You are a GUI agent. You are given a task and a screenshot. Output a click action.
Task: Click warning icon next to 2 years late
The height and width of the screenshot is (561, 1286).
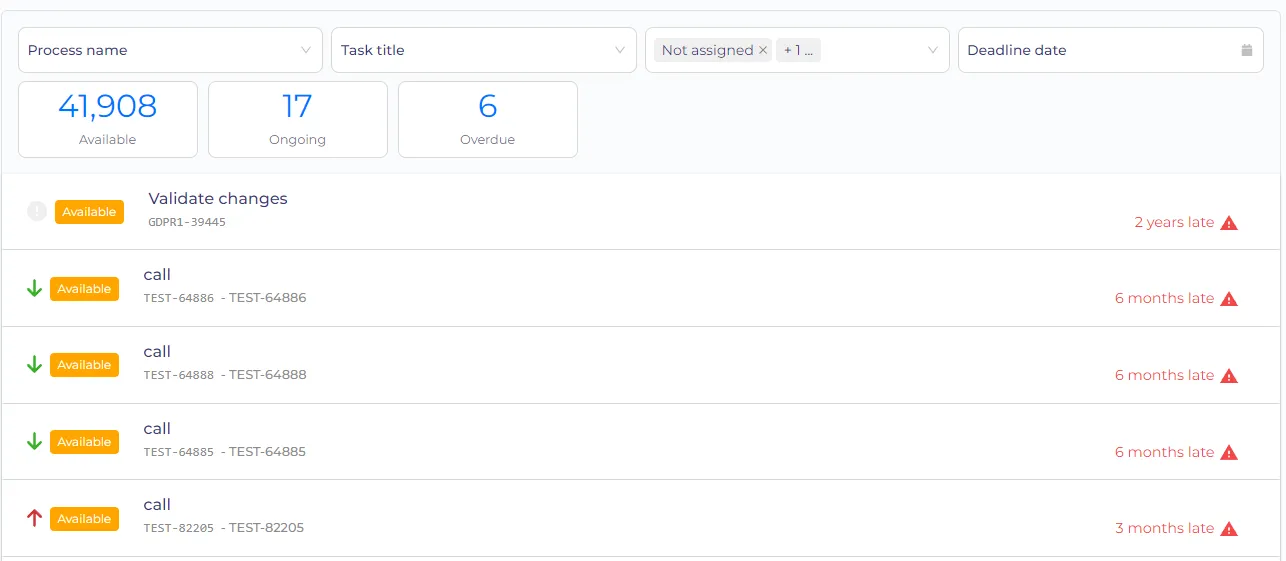1229,223
